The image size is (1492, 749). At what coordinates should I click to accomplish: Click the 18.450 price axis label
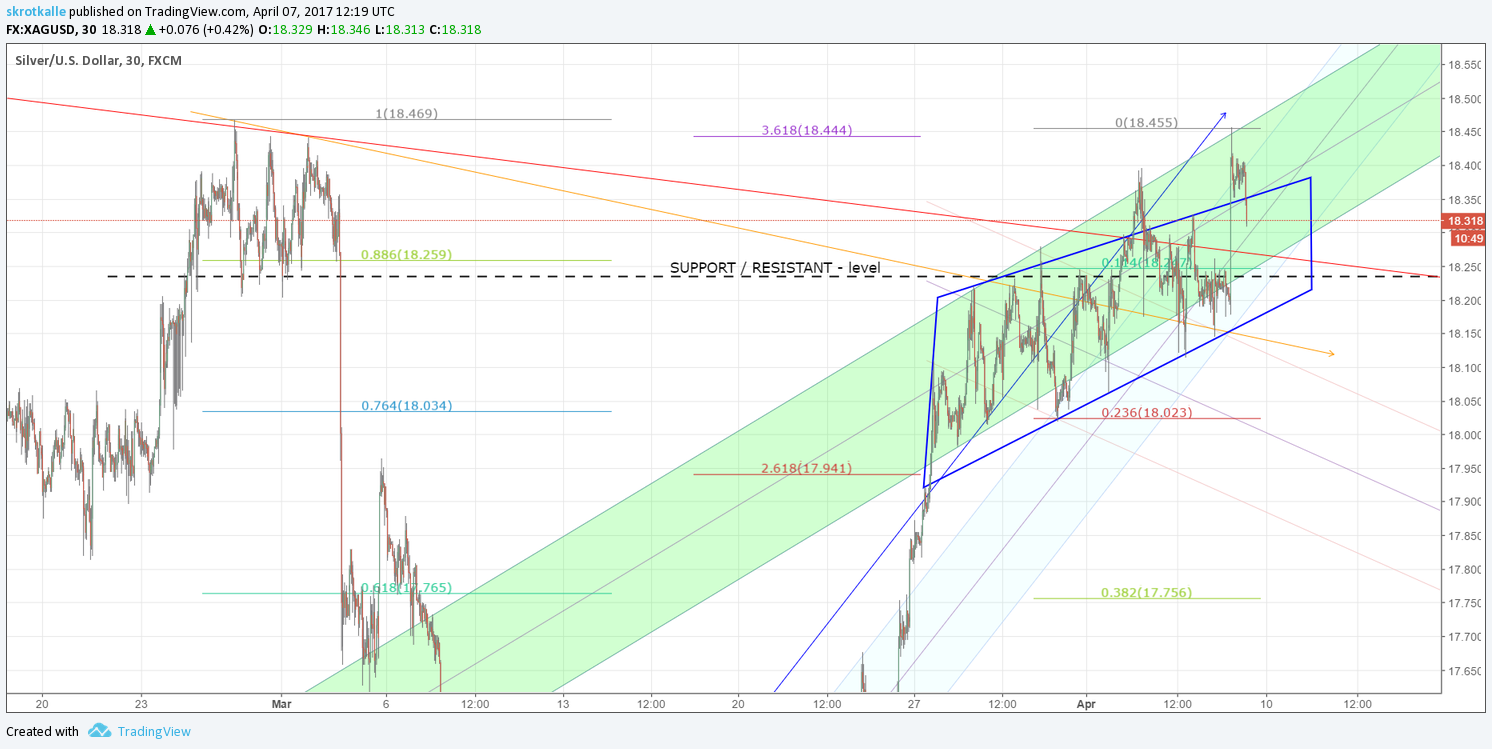[x=1464, y=132]
